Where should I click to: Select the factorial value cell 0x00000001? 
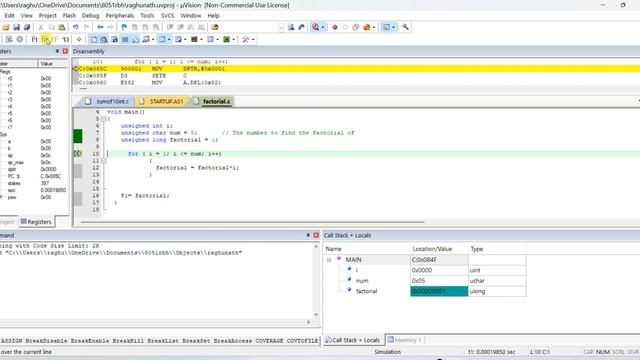pos(439,291)
